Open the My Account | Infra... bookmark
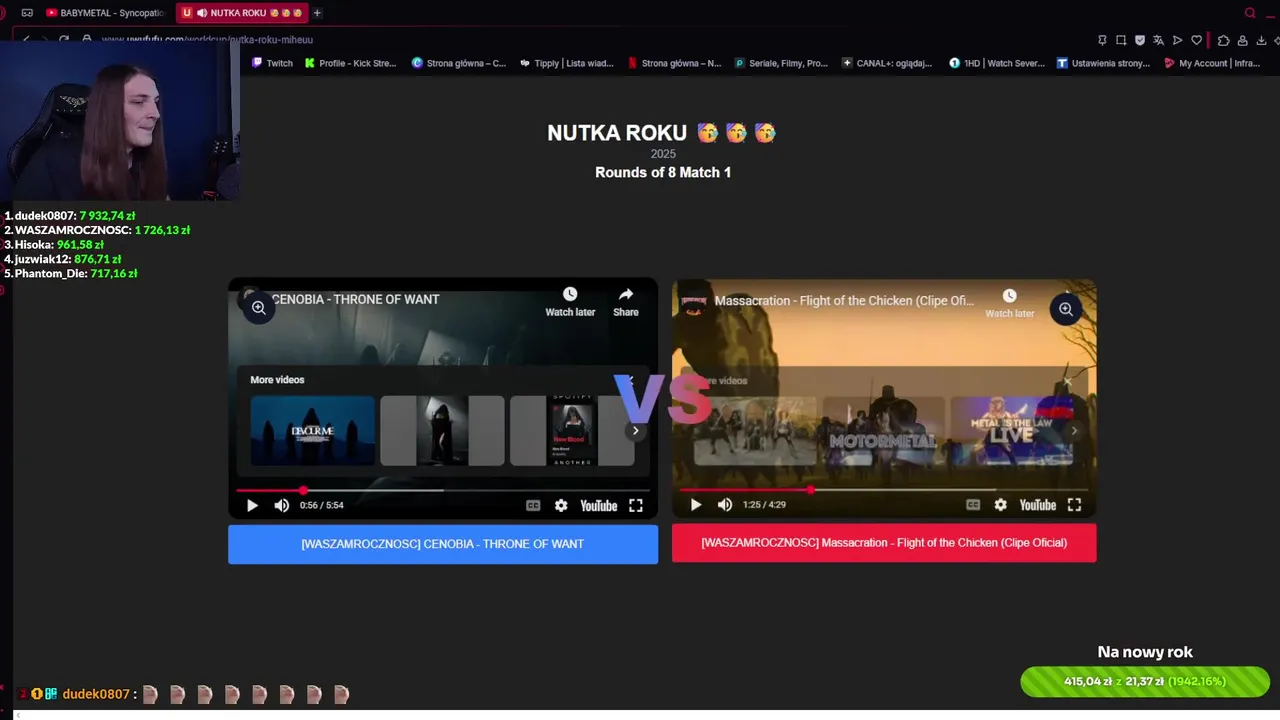Image resolution: width=1280 pixels, height=720 pixels. click(1212, 63)
